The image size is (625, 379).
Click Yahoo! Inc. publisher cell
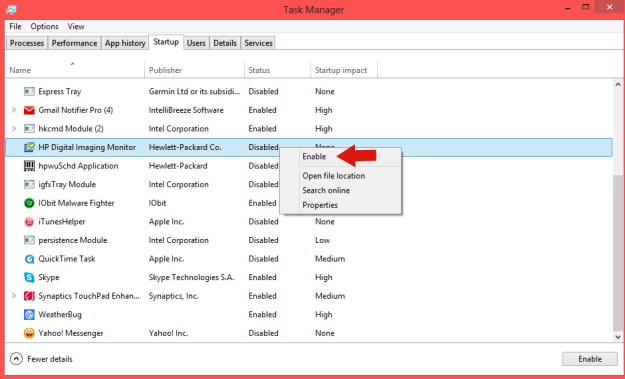(168, 333)
